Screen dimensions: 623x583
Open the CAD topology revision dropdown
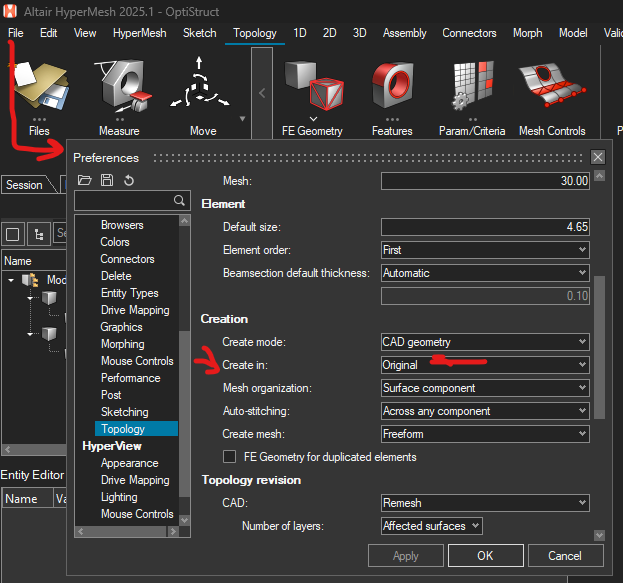coord(485,503)
